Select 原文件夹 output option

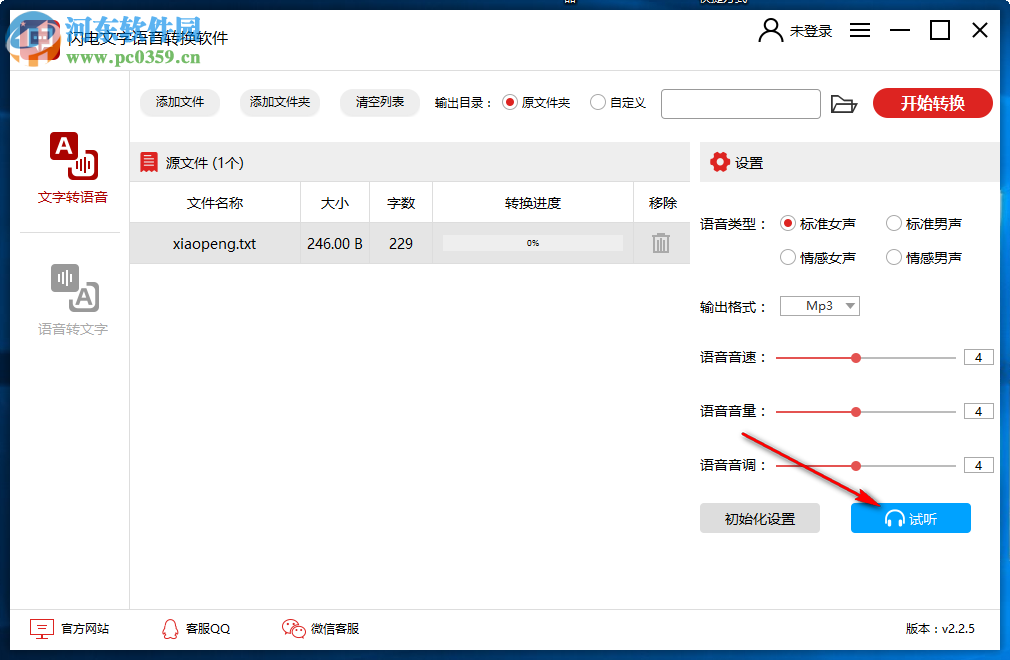tap(536, 102)
